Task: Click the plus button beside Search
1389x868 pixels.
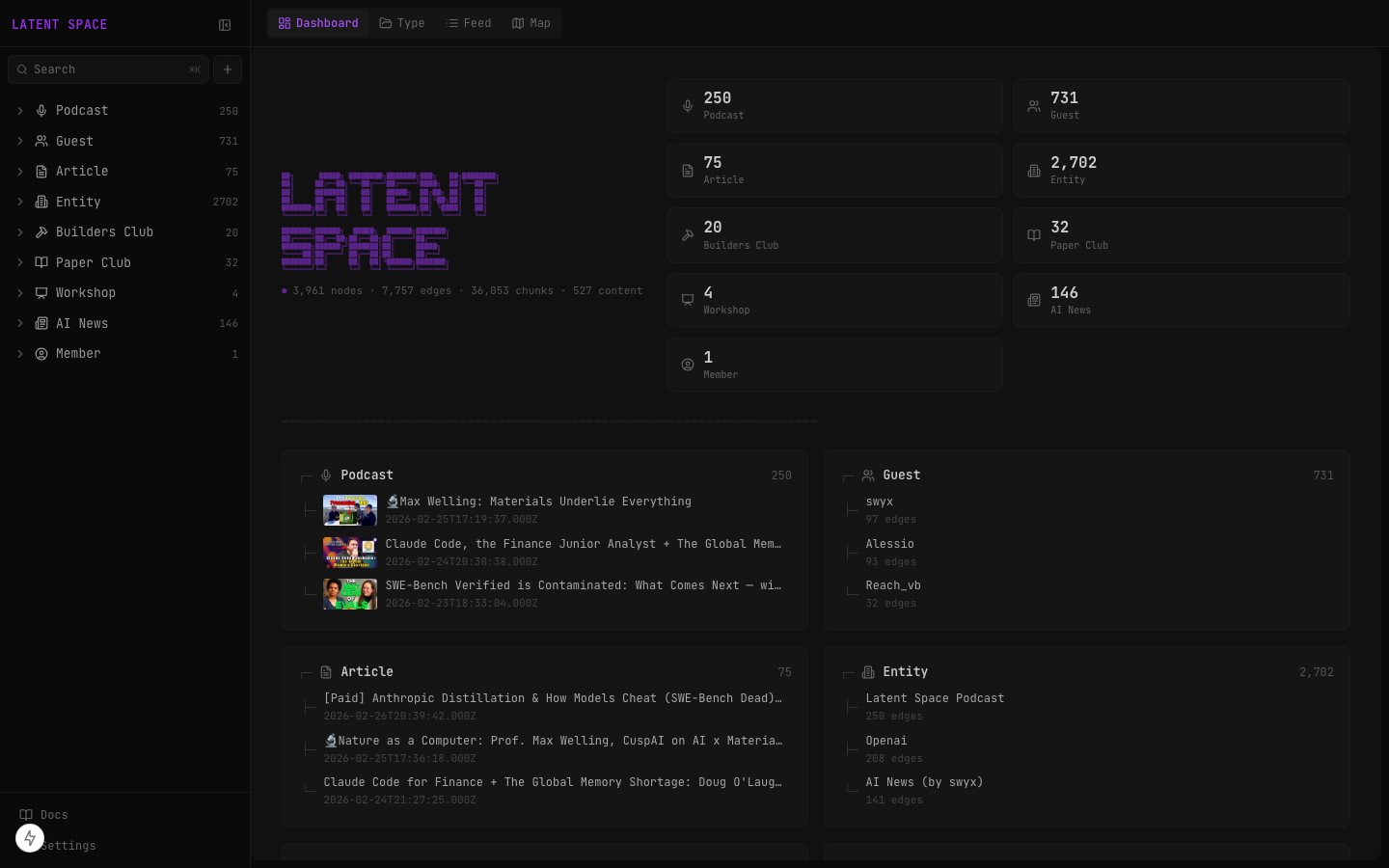Action: [x=228, y=69]
